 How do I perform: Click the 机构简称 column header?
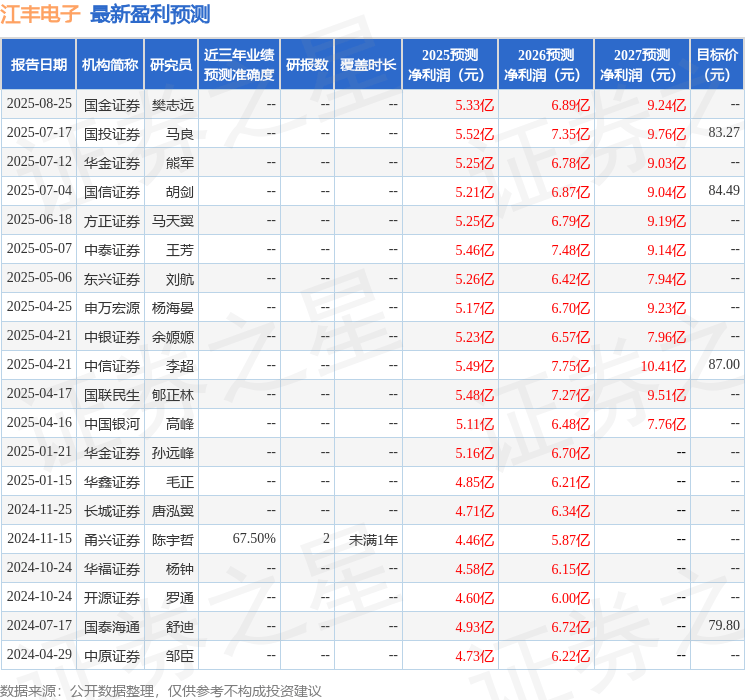click(110, 65)
